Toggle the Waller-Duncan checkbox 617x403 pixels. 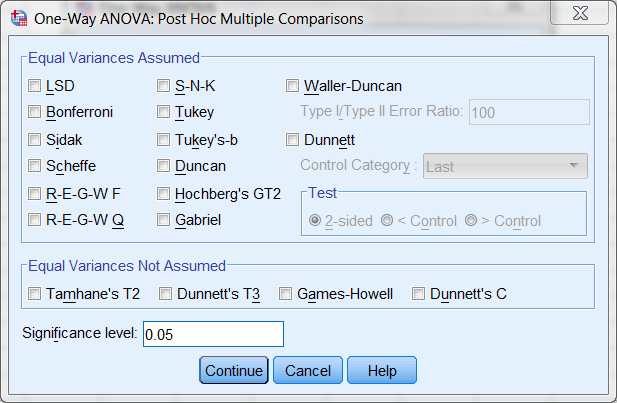[x=294, y=85]
